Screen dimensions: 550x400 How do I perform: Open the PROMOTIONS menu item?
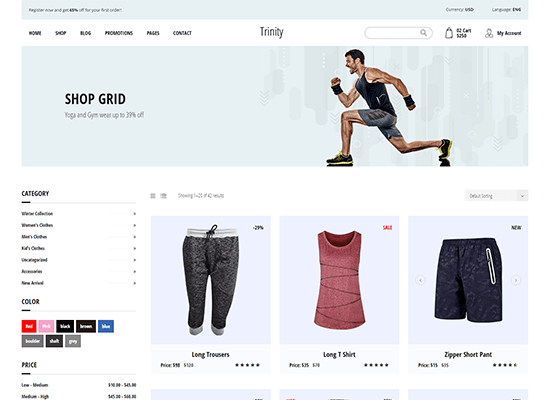tap(119, 33)
